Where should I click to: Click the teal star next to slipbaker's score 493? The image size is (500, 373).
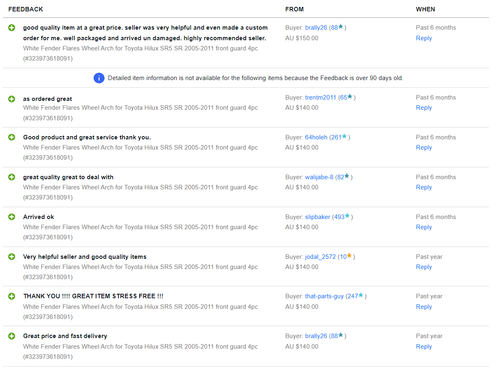pyautogui.click(x=347, y=216)
